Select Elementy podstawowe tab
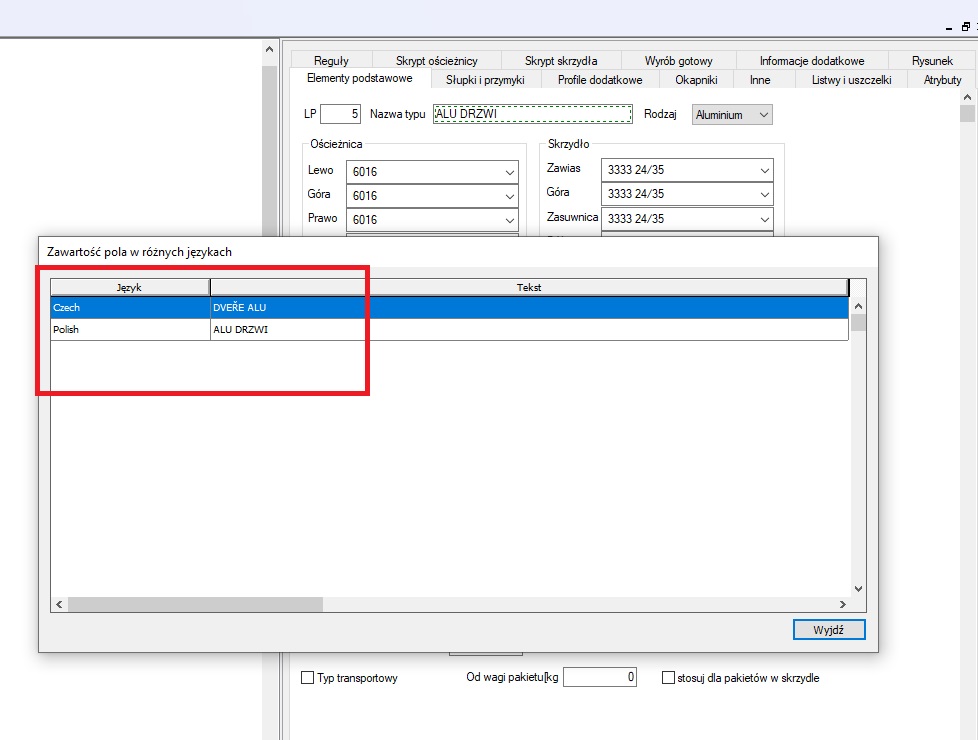The image size is (978, 740). (360, 78)
